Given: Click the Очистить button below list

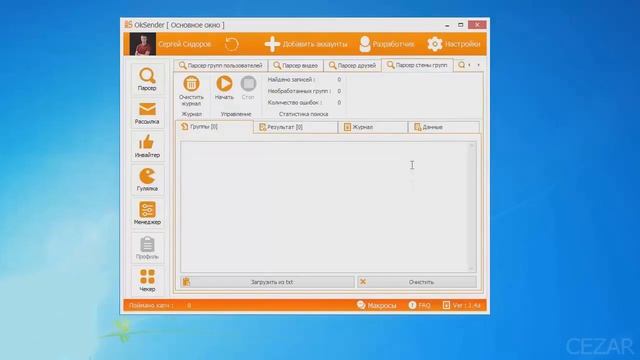Looking at the screenshot, I should (x=417, y=282).
